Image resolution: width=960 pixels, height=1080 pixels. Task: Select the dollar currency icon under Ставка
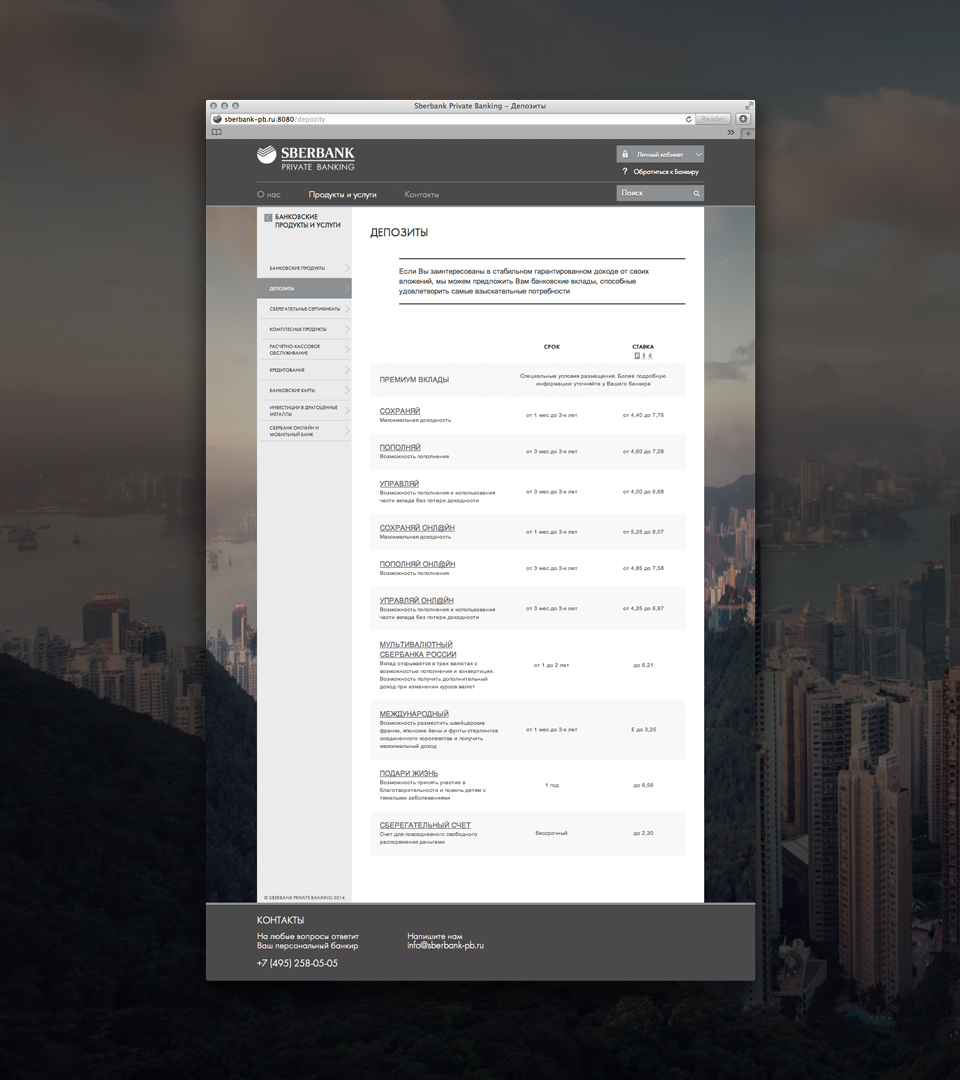(x=644, y=356)
